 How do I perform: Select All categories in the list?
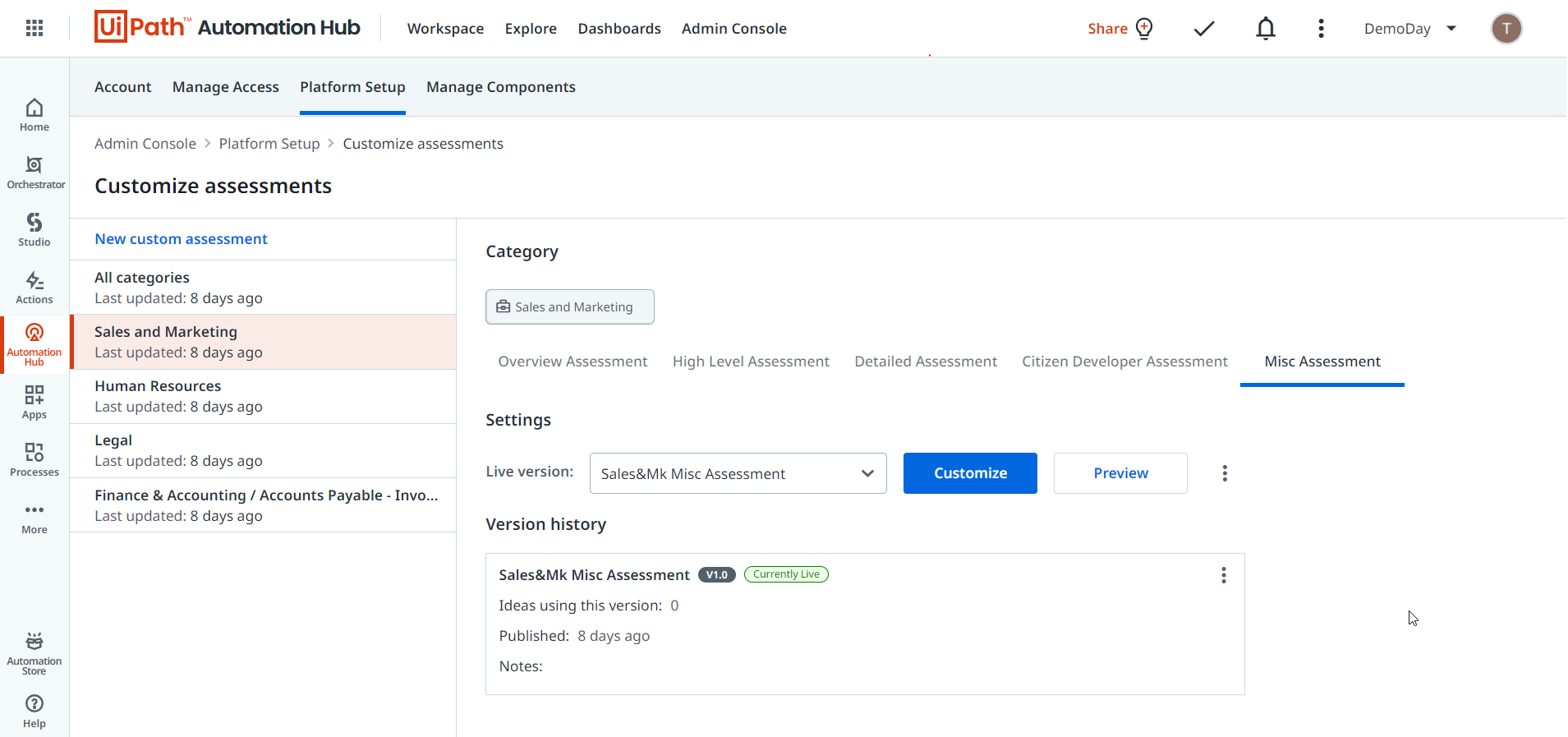(263, 288)
